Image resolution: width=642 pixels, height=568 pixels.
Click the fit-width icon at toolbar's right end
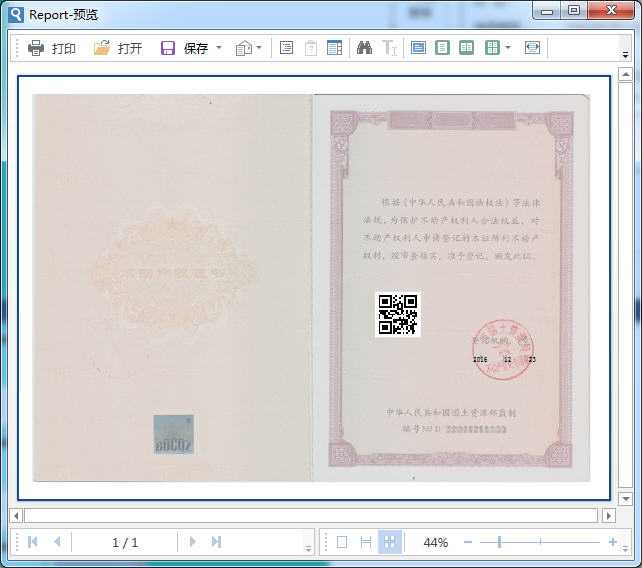pyautogui.click(x=532, y=48)
